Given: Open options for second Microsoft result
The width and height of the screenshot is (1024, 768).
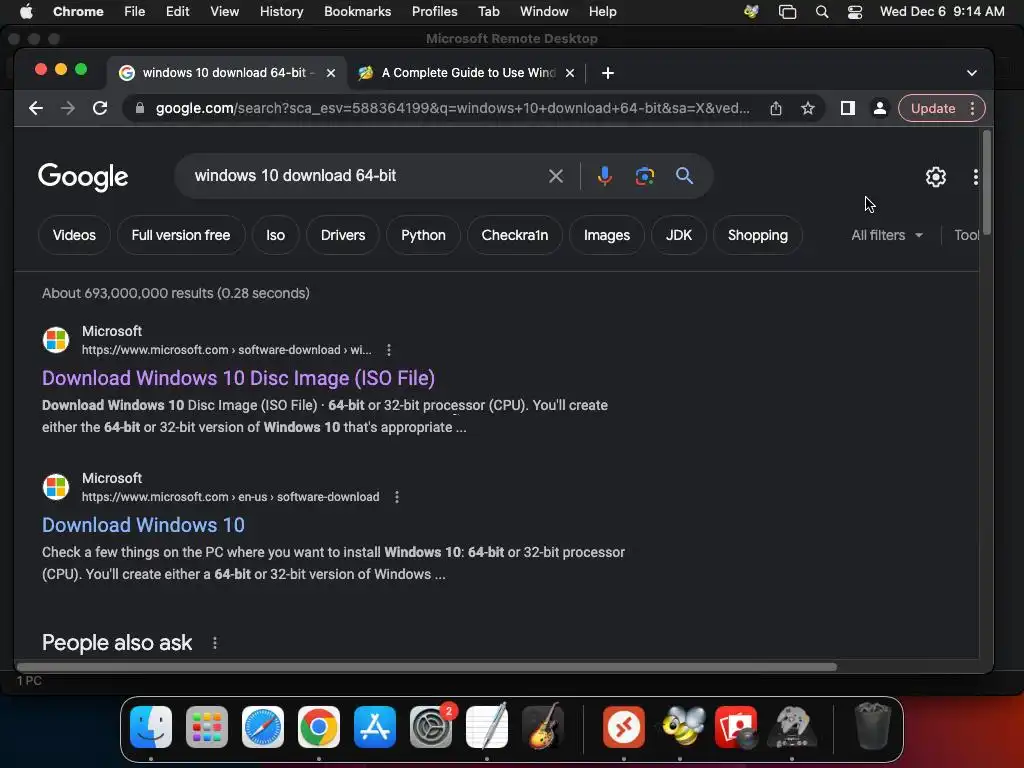Looking at the screenshot, I should tap(396, 497).
